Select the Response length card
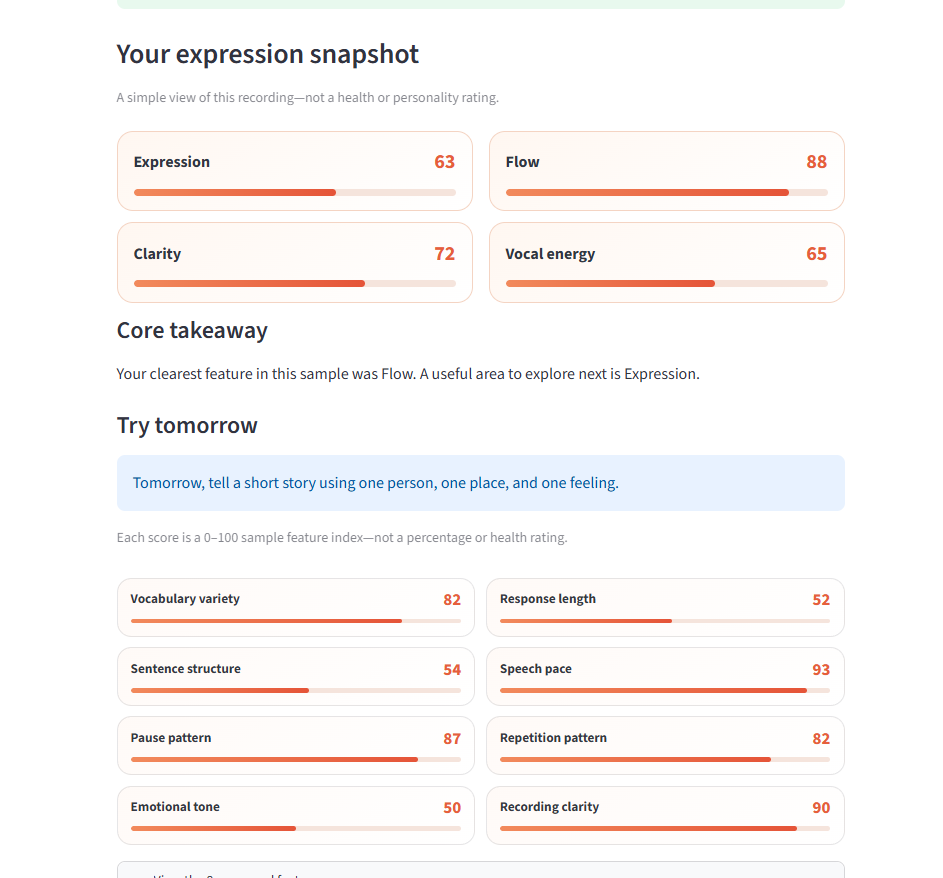The image size is (943, 878). (x=665, y=607)
